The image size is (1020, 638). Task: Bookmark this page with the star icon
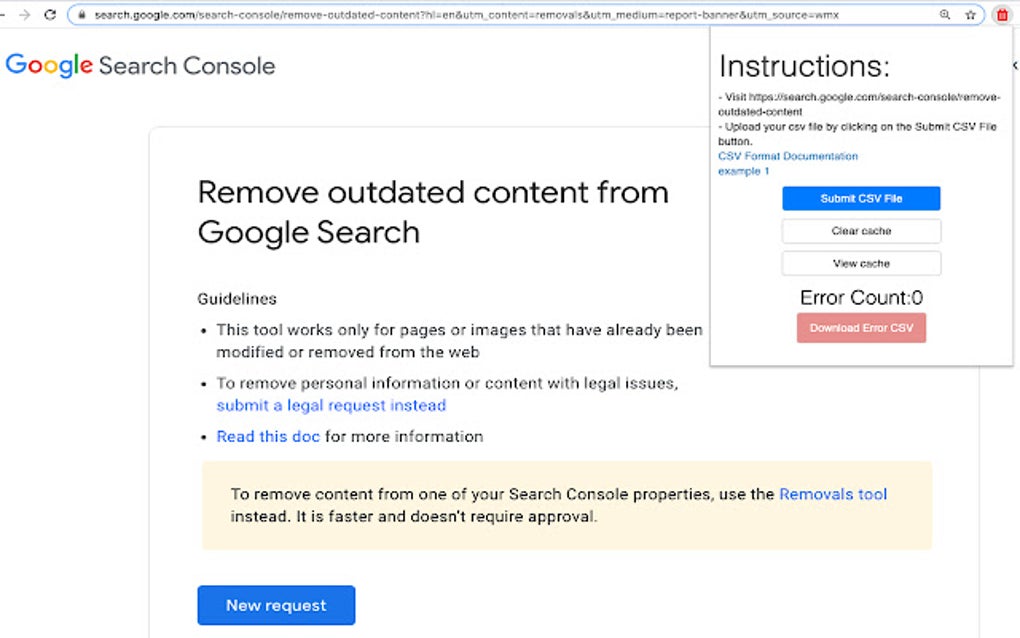970,15
